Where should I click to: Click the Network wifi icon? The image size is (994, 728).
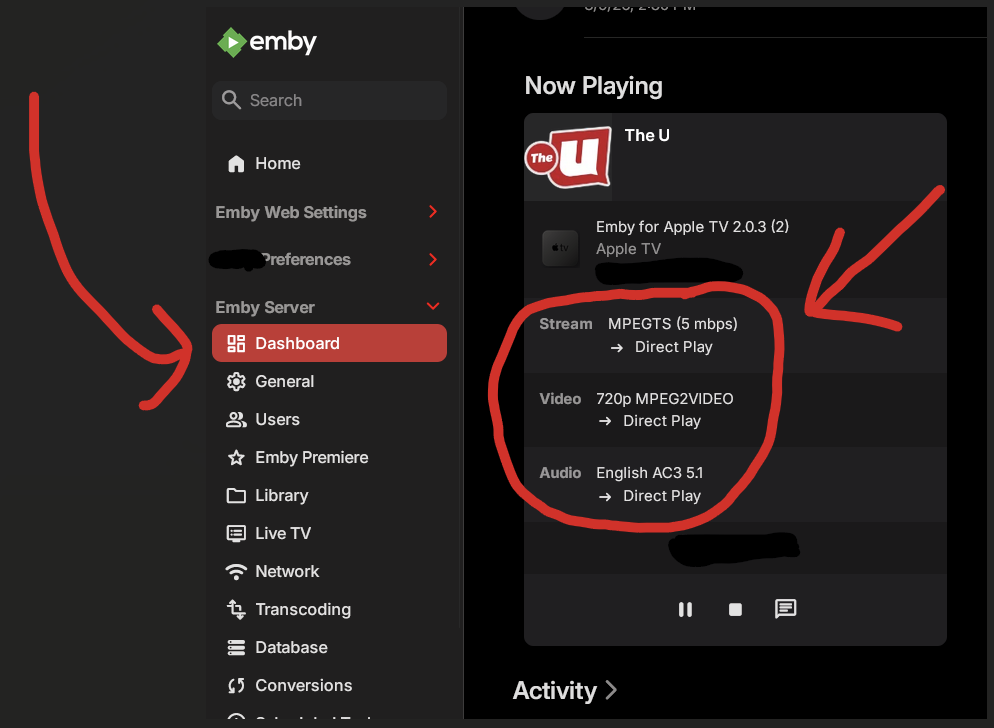(236, 572)
